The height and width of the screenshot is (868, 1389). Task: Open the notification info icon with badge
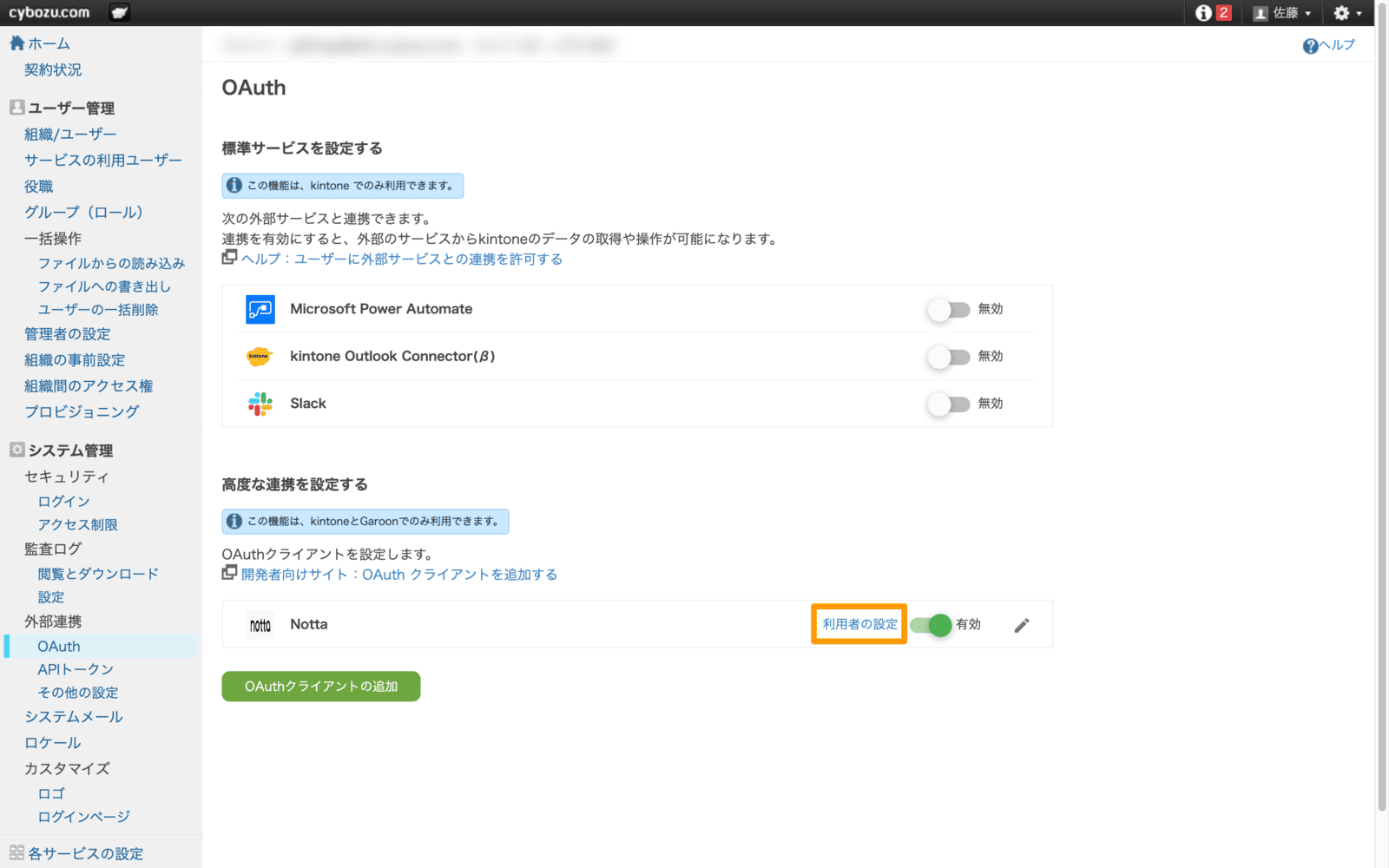click(x=1203, y=13)
